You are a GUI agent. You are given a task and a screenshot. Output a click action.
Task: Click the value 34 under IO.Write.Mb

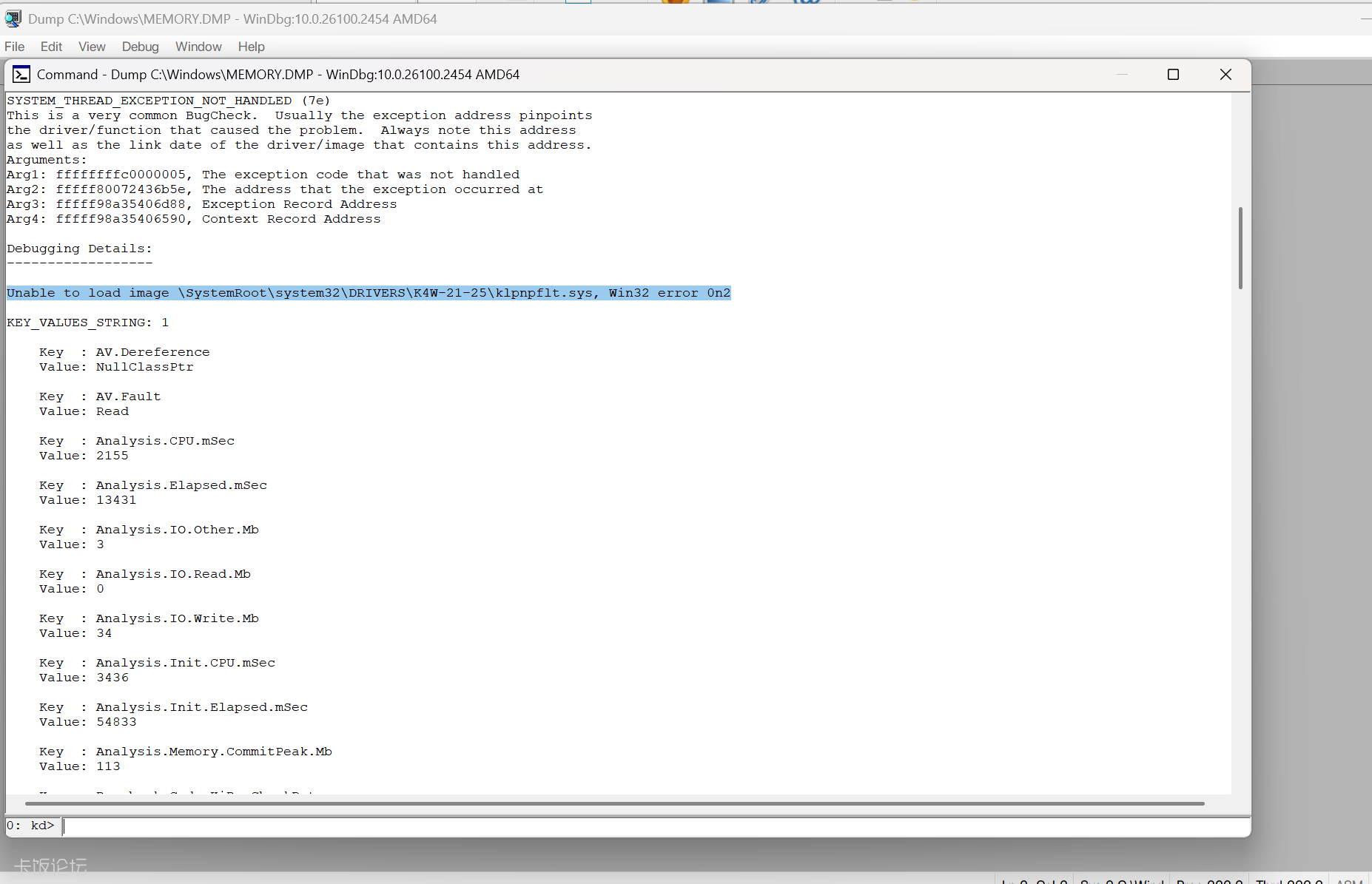(x=104, y=633)
